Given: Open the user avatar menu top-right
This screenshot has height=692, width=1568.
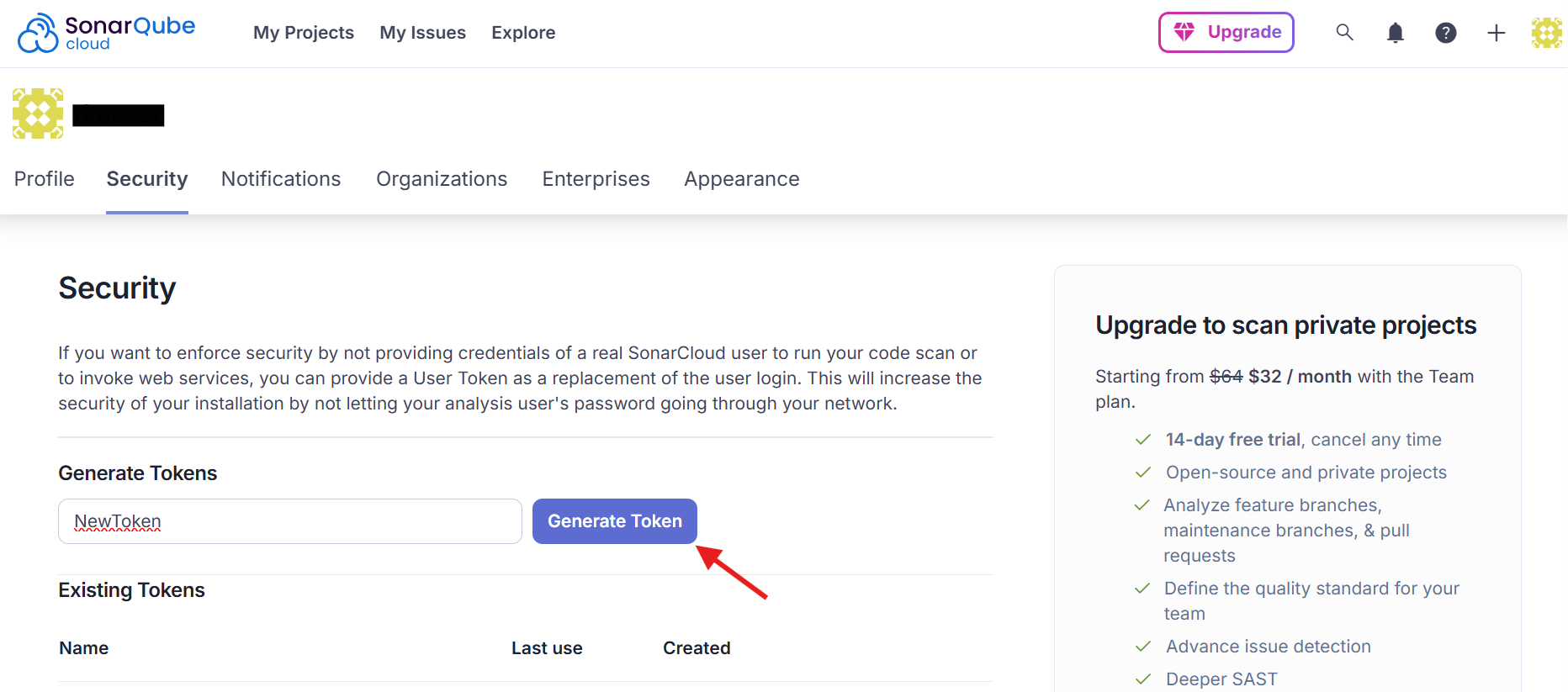Looking at the screenshot, I should pyautogui.click(x=1546, y=33).
